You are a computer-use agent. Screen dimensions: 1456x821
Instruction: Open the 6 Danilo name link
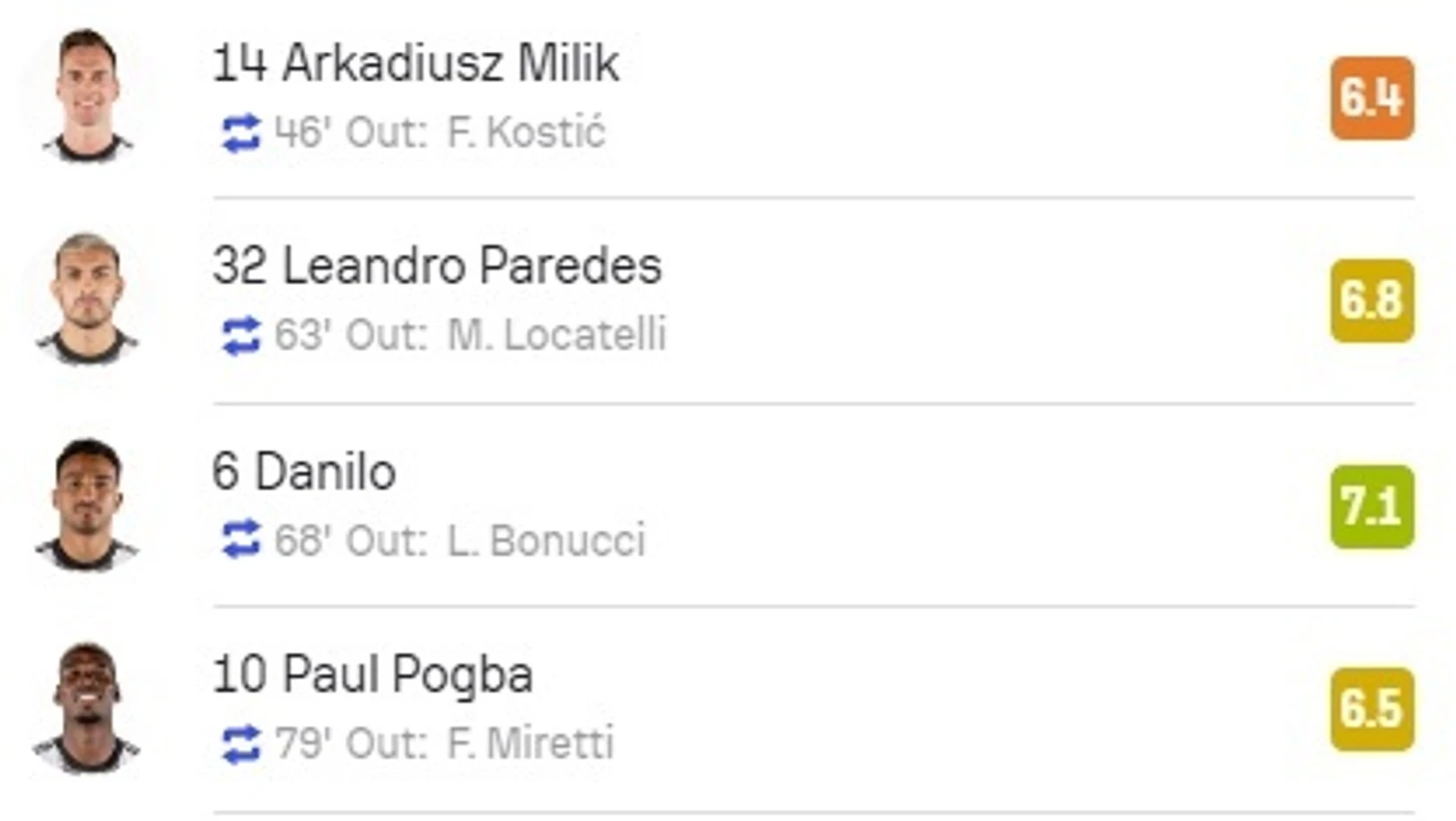[x=304, y=471]
